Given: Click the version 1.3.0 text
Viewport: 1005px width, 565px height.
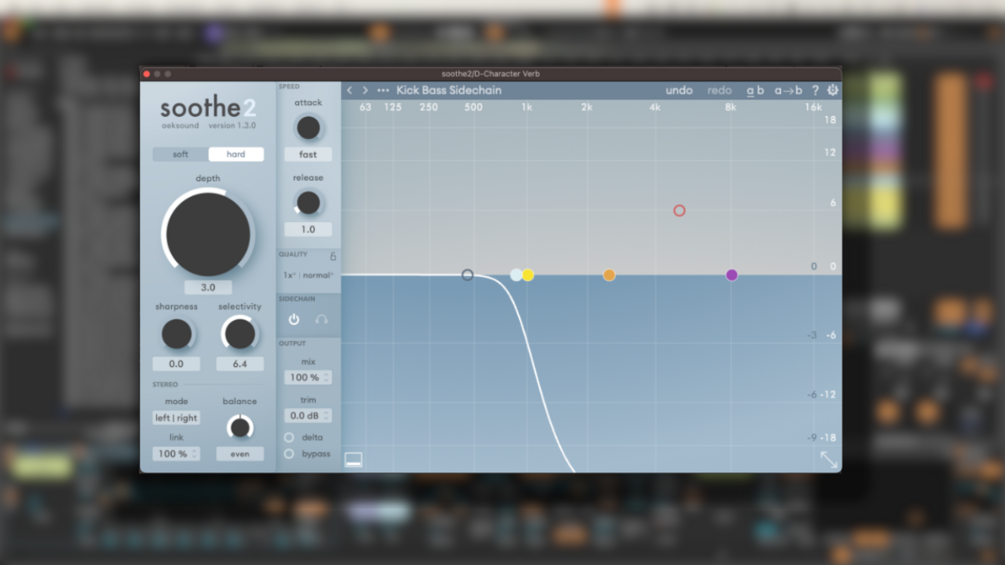Looking at the screenshot, I should point(232,126).
